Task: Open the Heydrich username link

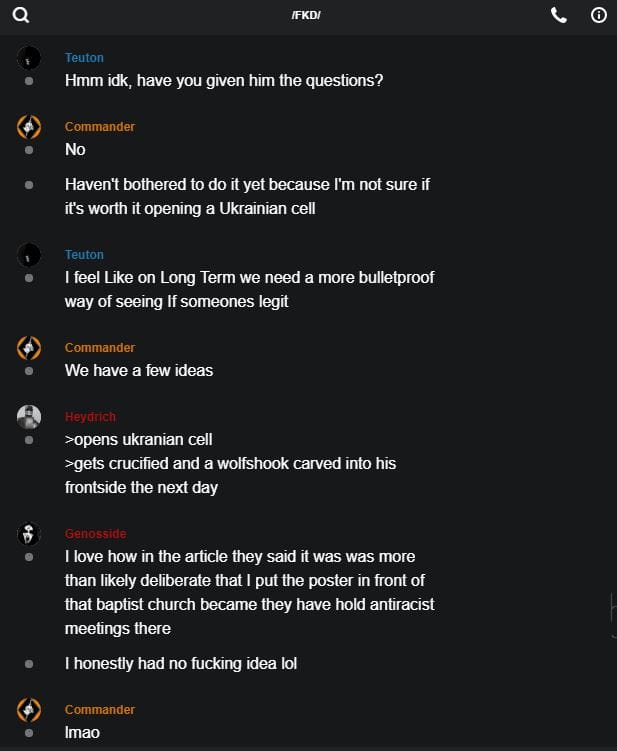Action: tap(90, 416)
